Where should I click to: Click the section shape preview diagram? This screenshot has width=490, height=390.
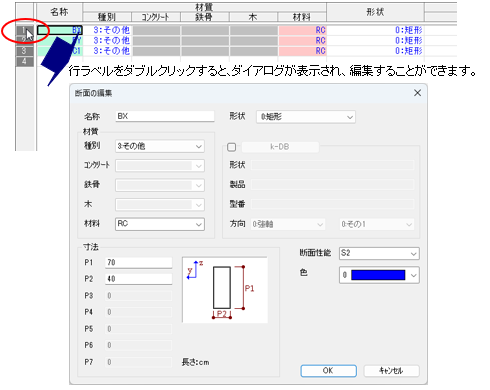click(225, 290)
